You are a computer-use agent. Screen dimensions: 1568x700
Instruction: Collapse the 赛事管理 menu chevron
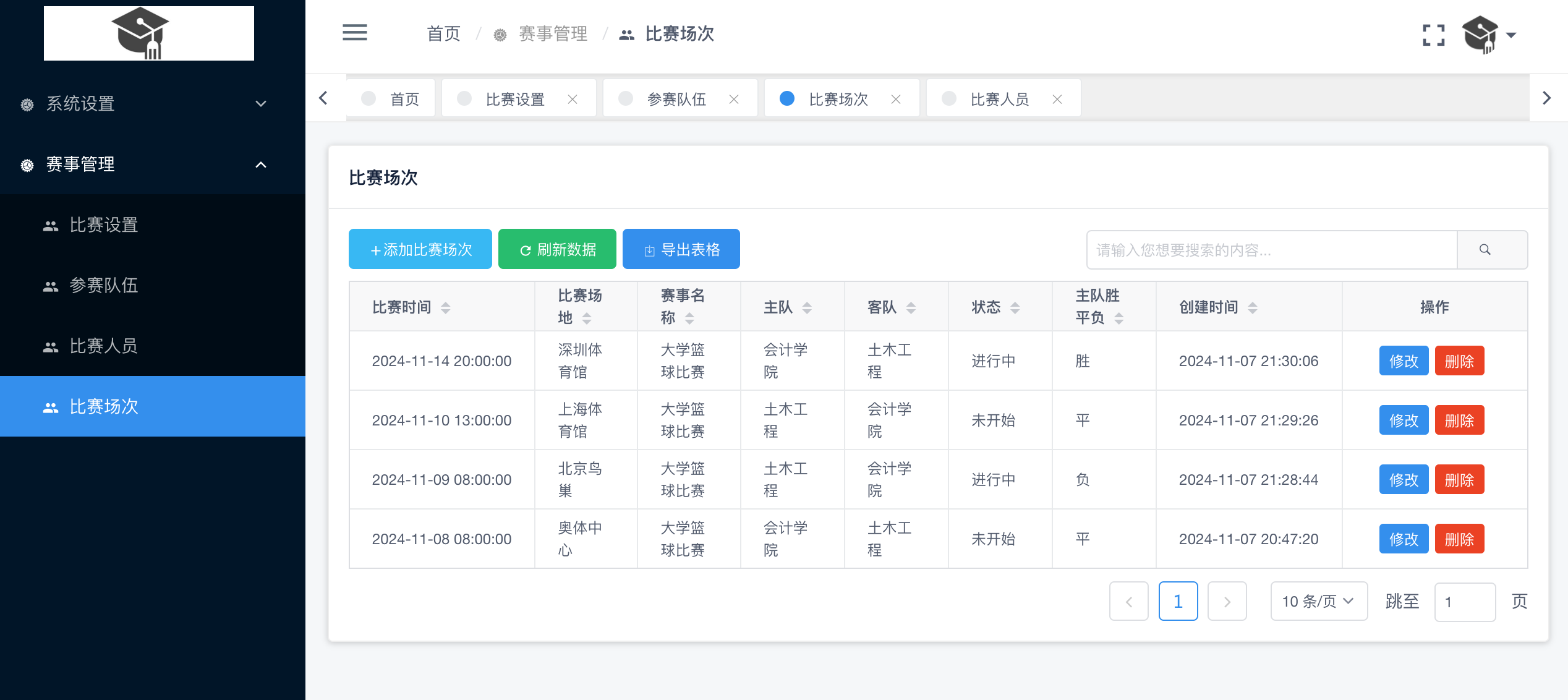click(261, 164)
